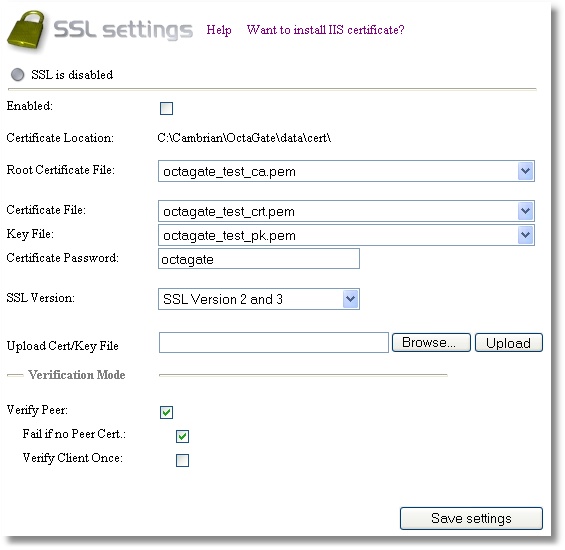Select the octagate_test_ca.pem combo box
The image size is (565, 550).
346,171
